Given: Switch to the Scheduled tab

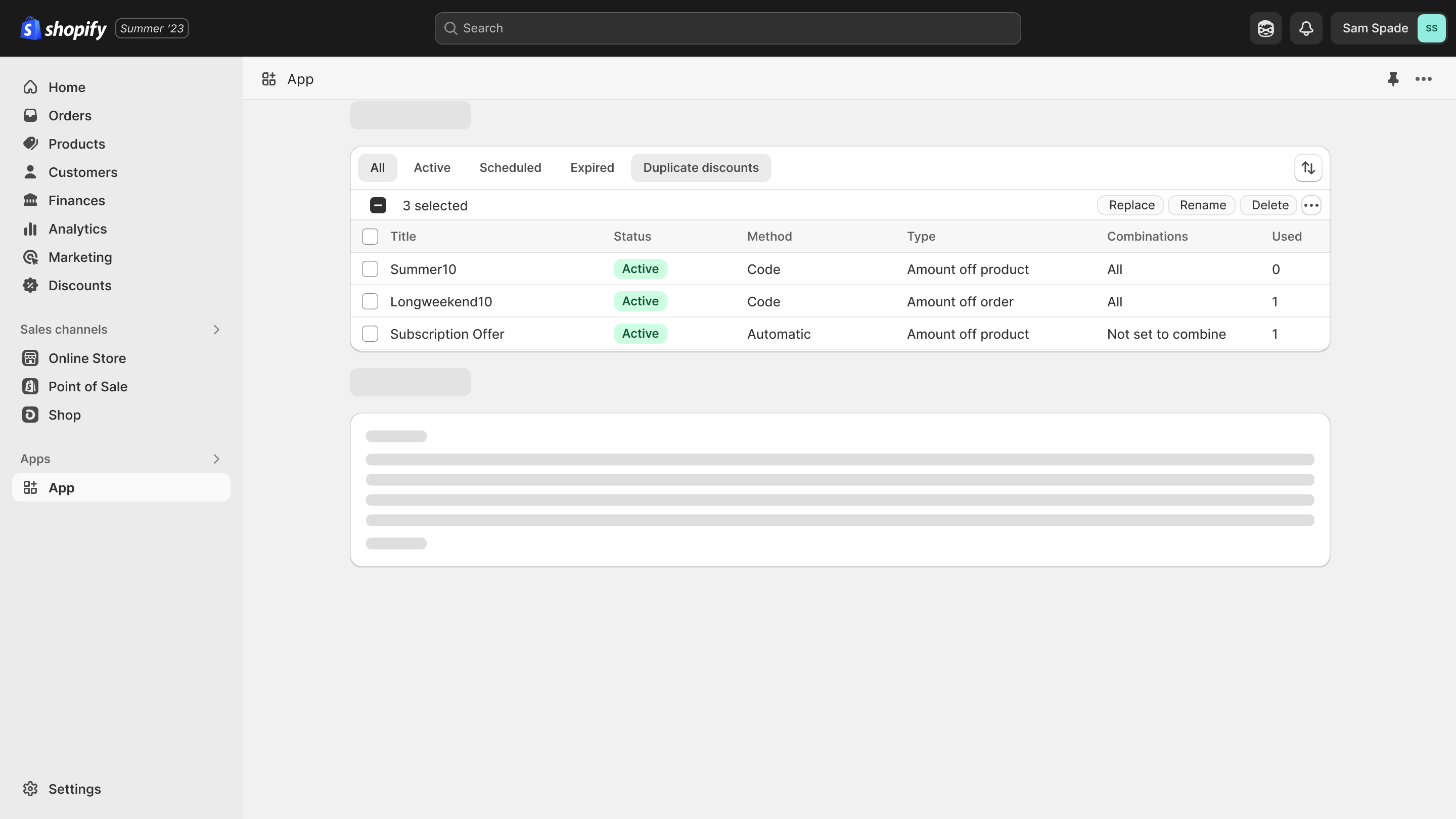Looking at the screenshot, I should click(511, 168).
